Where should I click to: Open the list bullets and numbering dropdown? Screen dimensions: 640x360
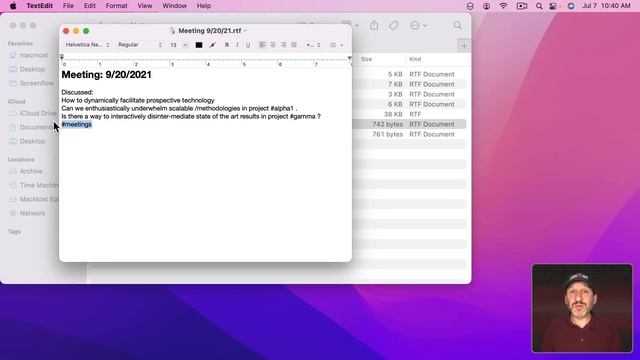(337, 45)
